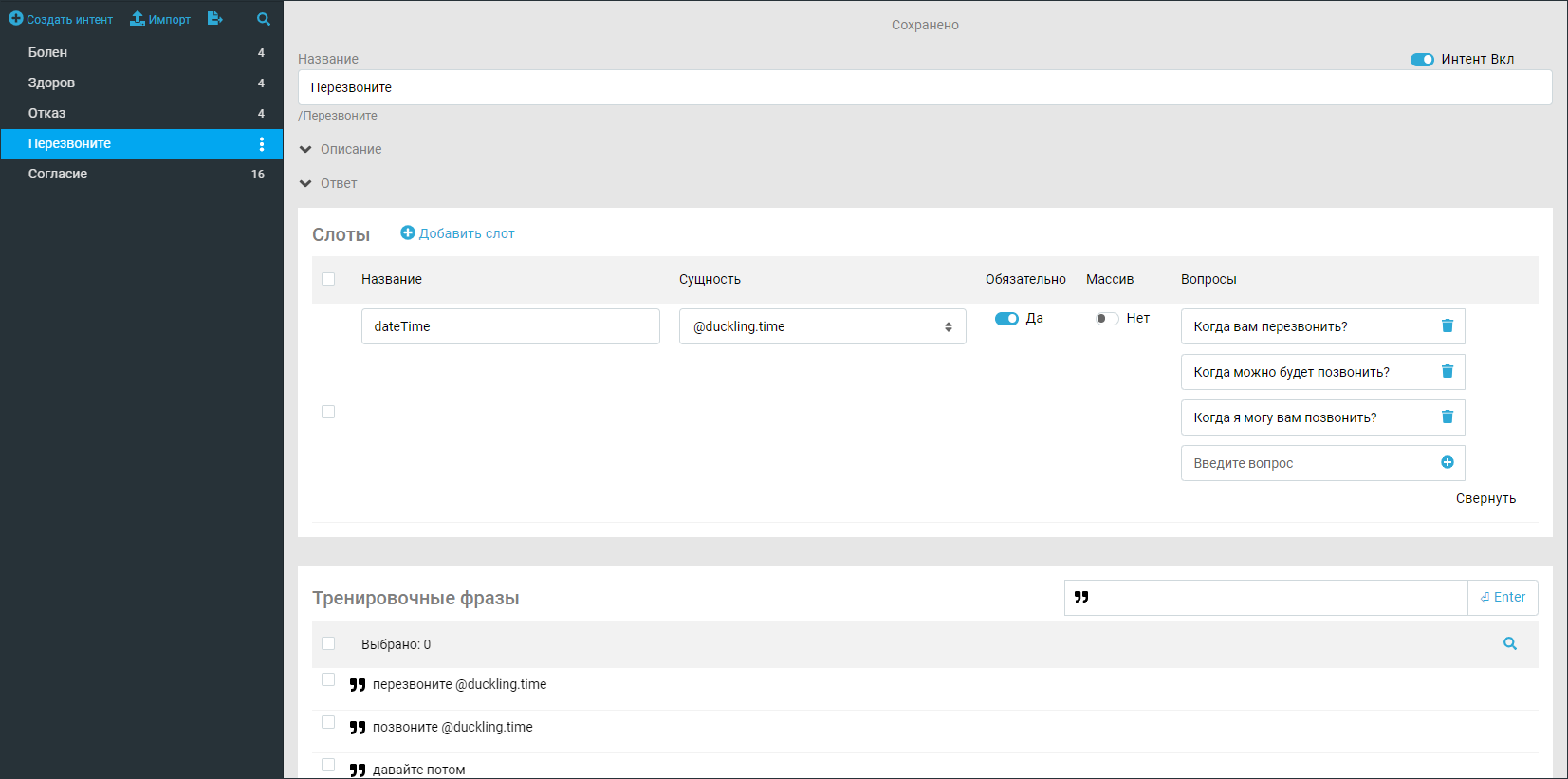This screenshot has height=779, width=1568.
Task: Open the three-dot menu for Перезвоните
Action: (262, 143)
